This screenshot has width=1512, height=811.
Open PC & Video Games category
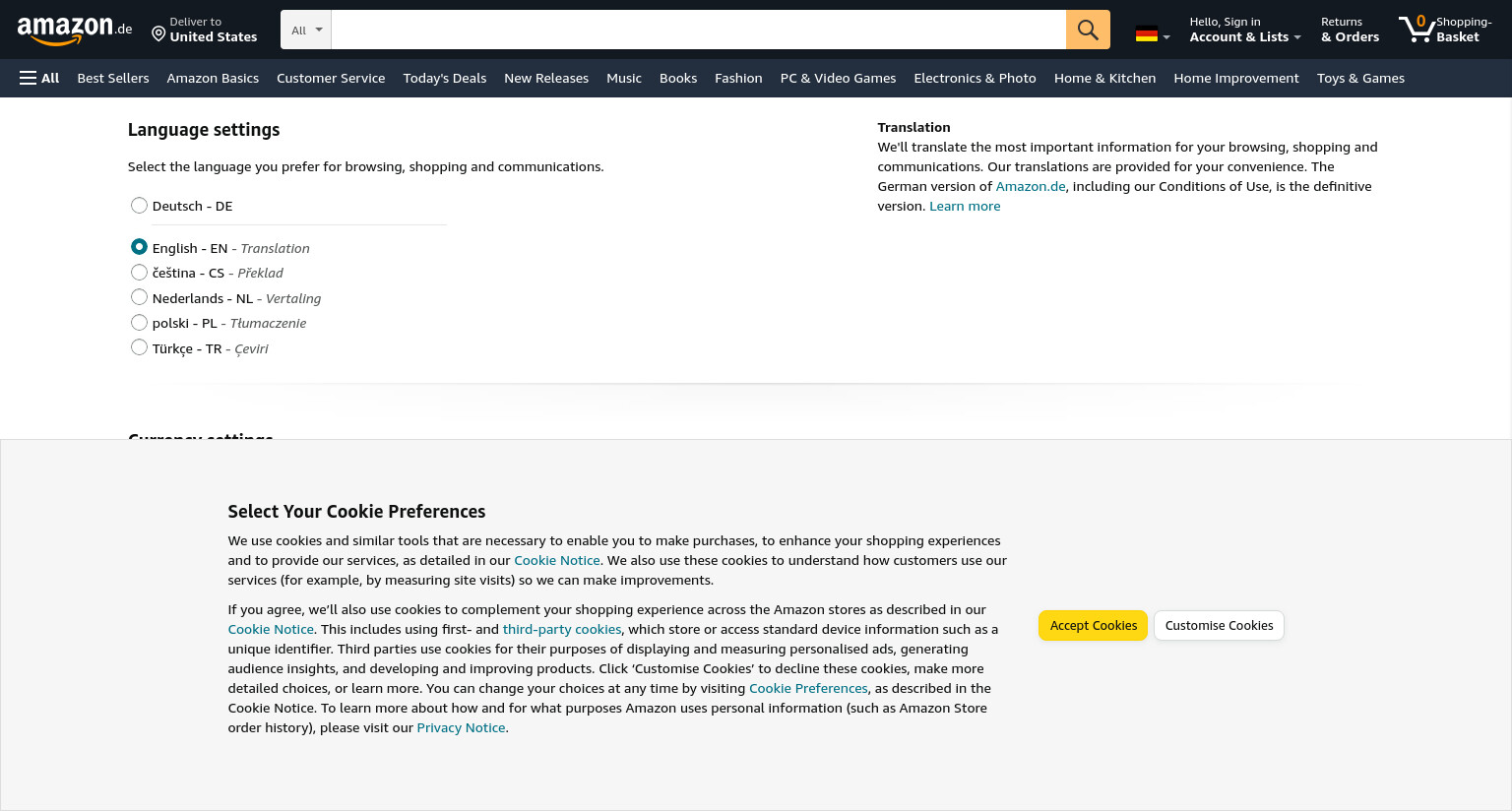click(838, 78)
